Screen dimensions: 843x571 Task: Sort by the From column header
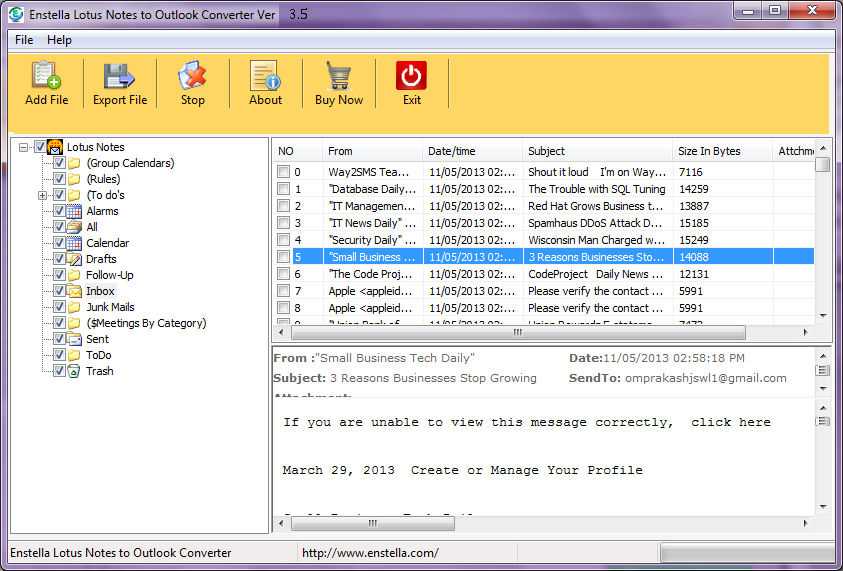(372, 151)
